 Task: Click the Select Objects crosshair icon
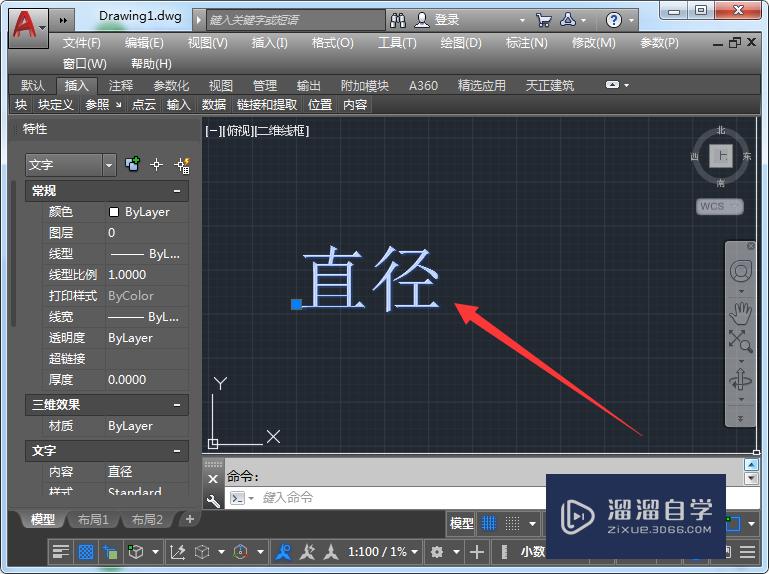pos(156,164)
